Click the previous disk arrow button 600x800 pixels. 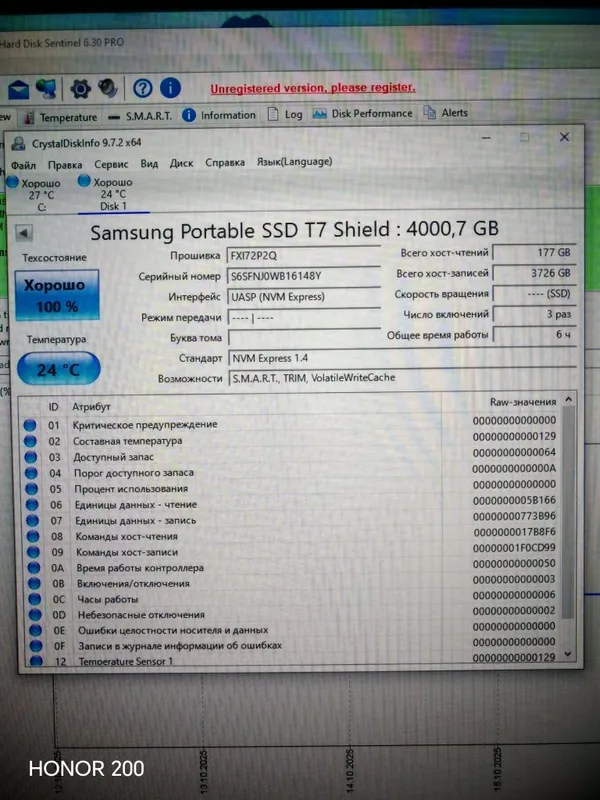[23, 233]
